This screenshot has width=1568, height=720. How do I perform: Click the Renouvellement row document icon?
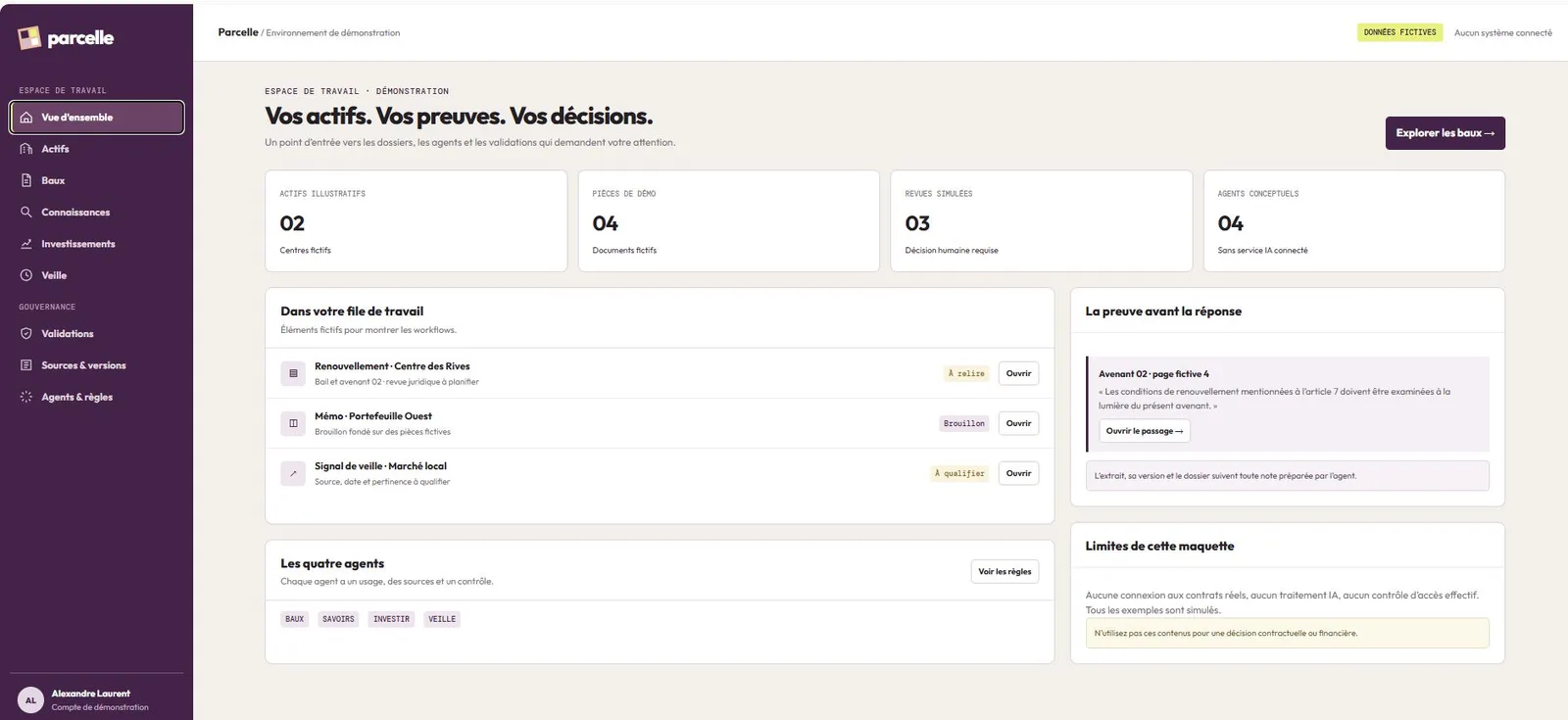[x=293, y=373]
